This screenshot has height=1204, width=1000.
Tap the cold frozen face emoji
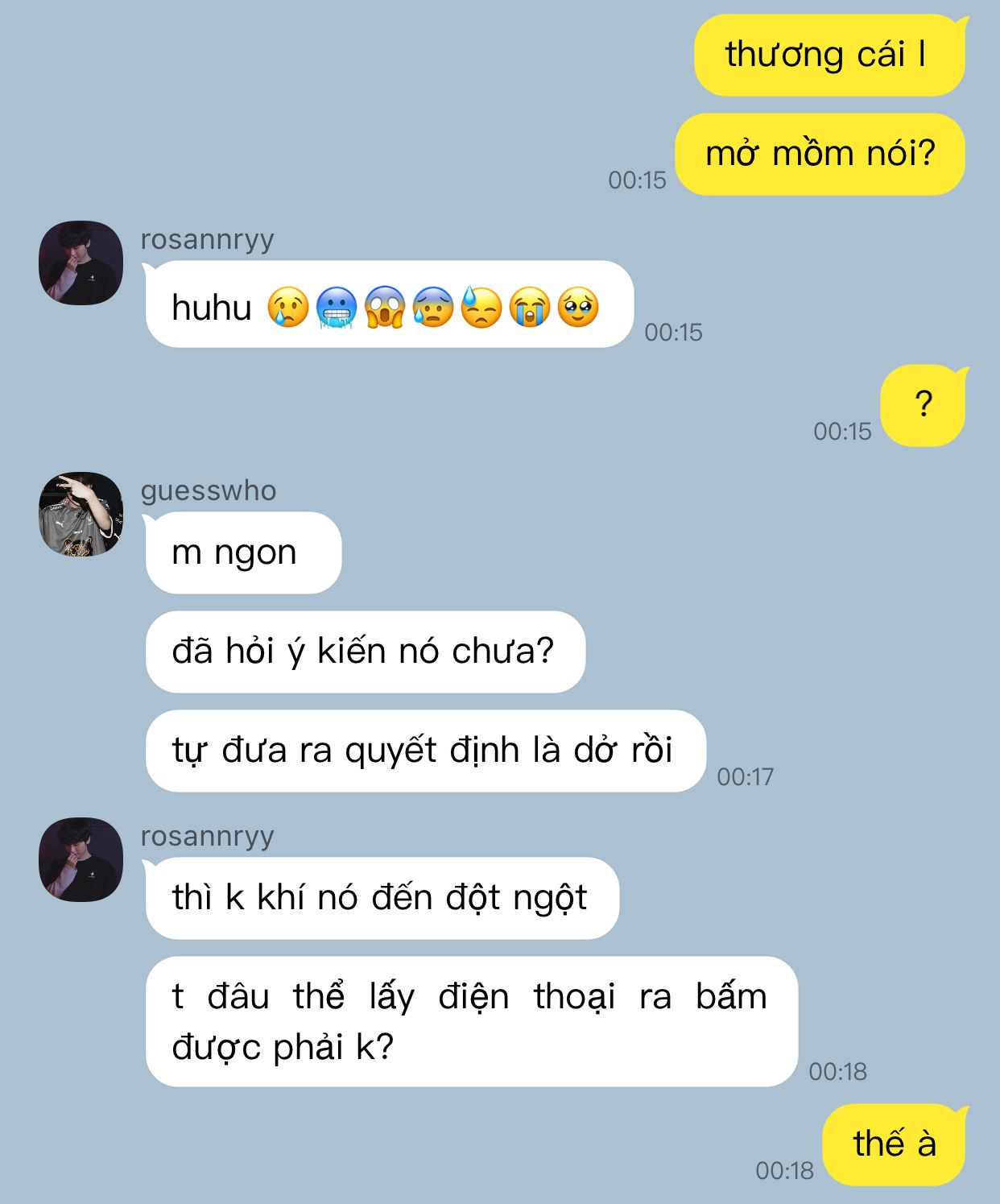(337, 307)
